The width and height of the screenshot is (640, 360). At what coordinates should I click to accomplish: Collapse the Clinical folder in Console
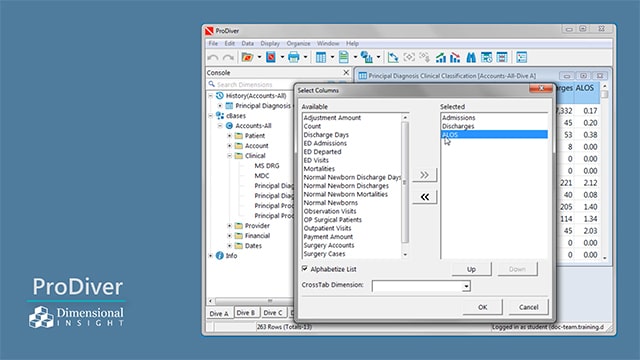click(229, 156)
